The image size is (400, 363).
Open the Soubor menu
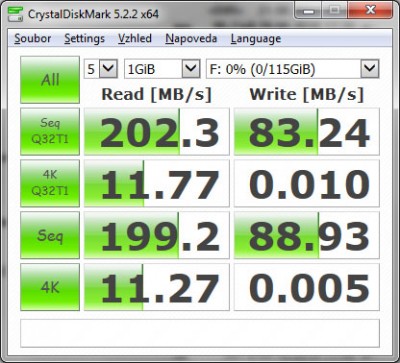point(33,39)
